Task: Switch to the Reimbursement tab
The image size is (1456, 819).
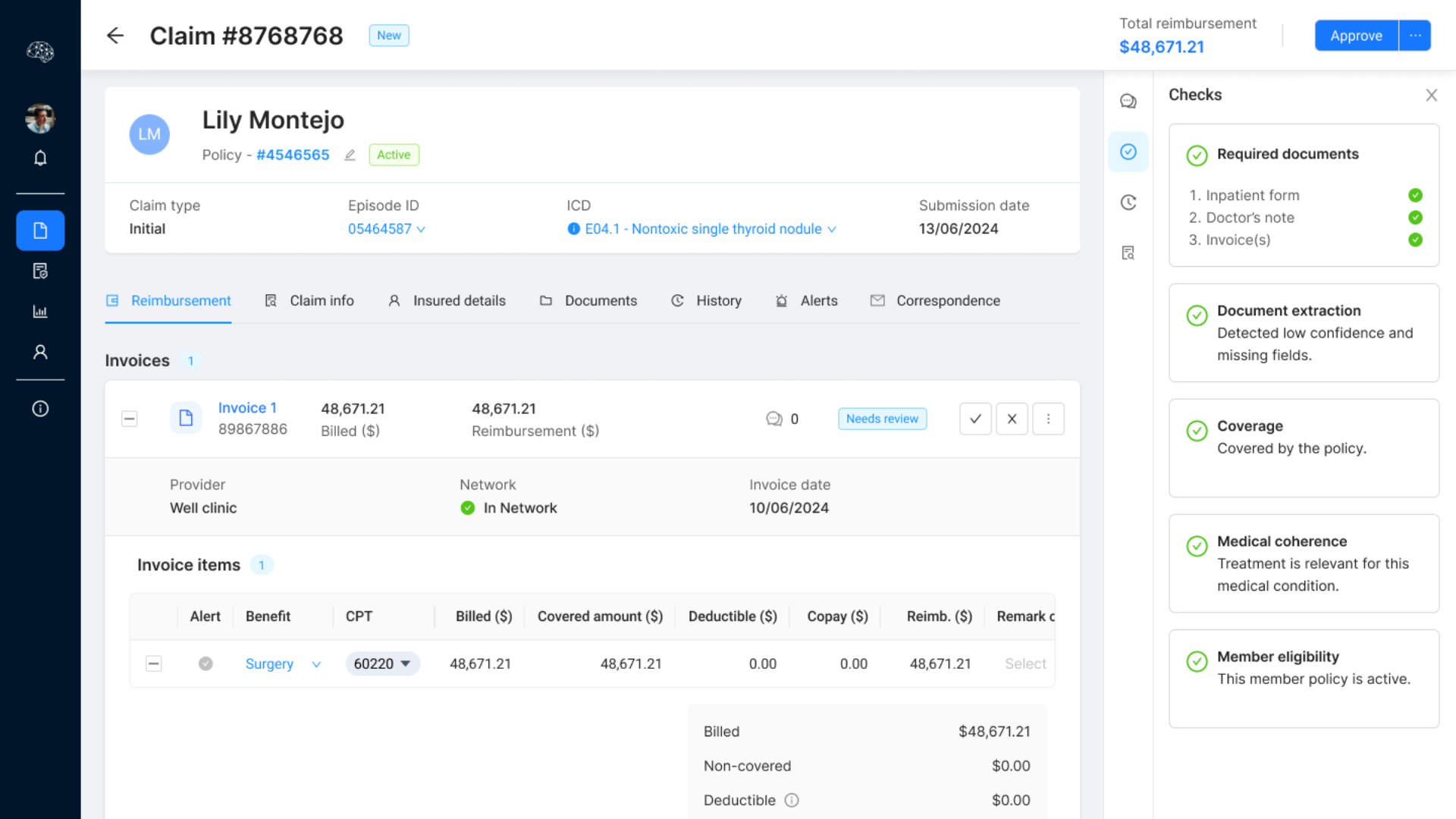Action: coord(168,301)
